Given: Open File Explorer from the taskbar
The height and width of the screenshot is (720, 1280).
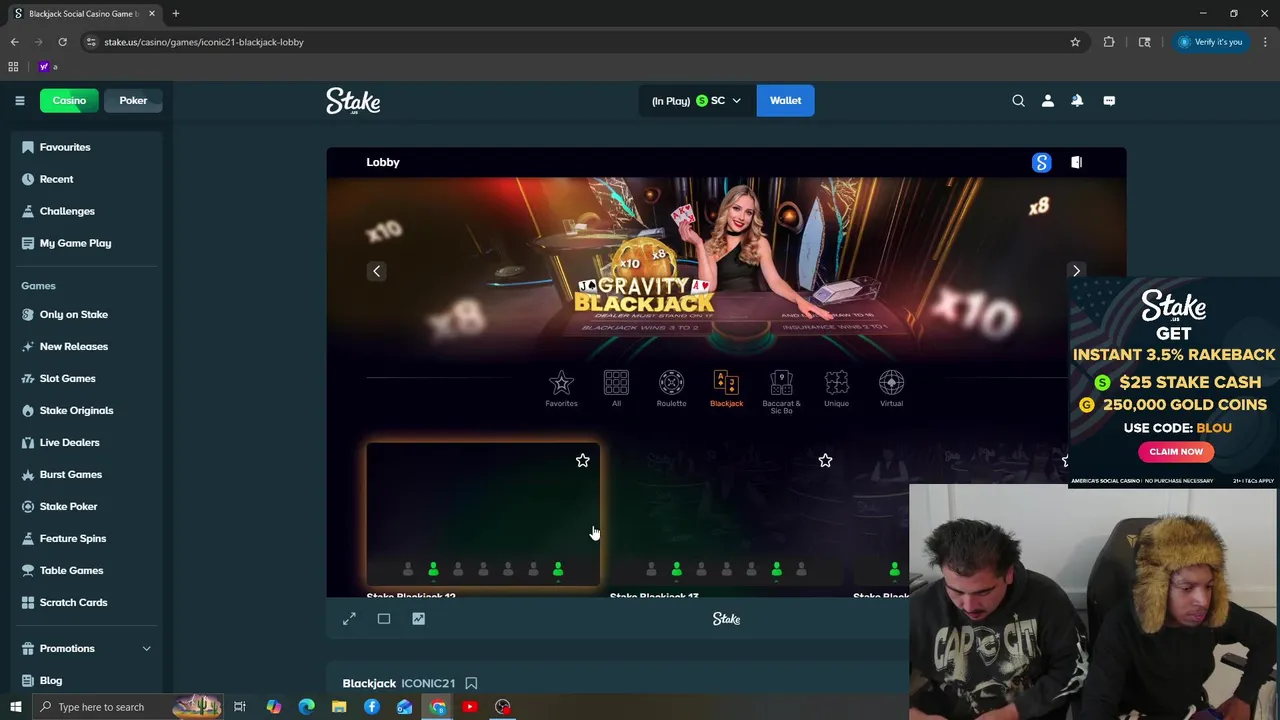Looking at the screenshot, I should click(x=339, y=707).
